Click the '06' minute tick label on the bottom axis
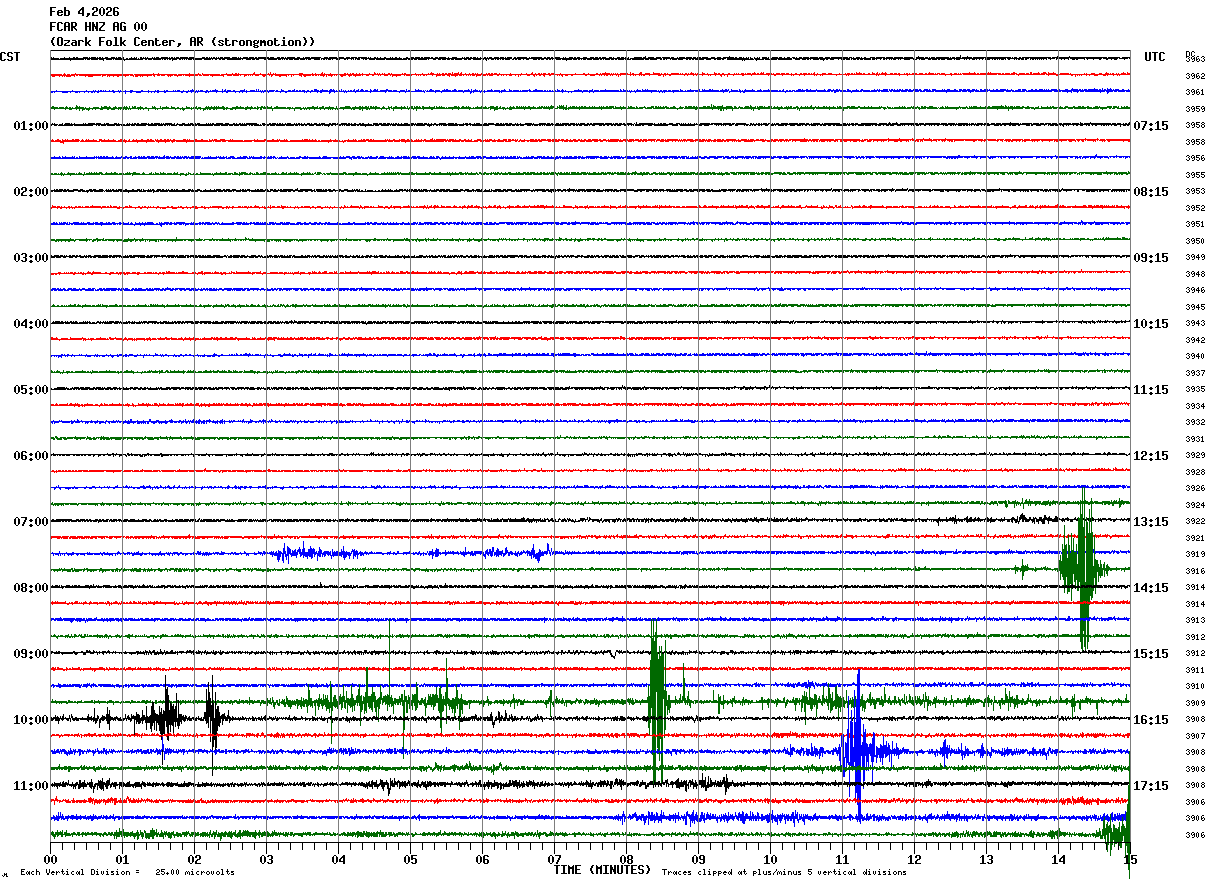The width and height of the screenshot is (1210, 886). click(x=483, y=859)
